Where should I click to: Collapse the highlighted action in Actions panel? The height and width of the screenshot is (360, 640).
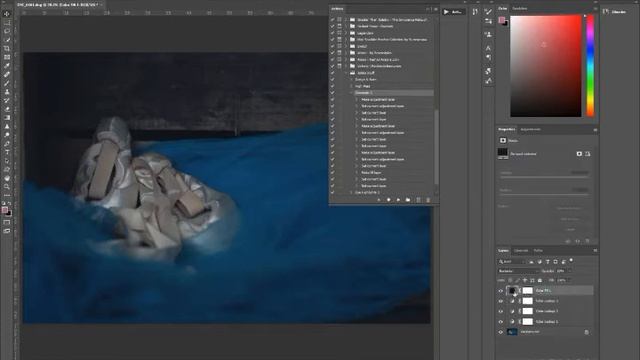point(351,93)
